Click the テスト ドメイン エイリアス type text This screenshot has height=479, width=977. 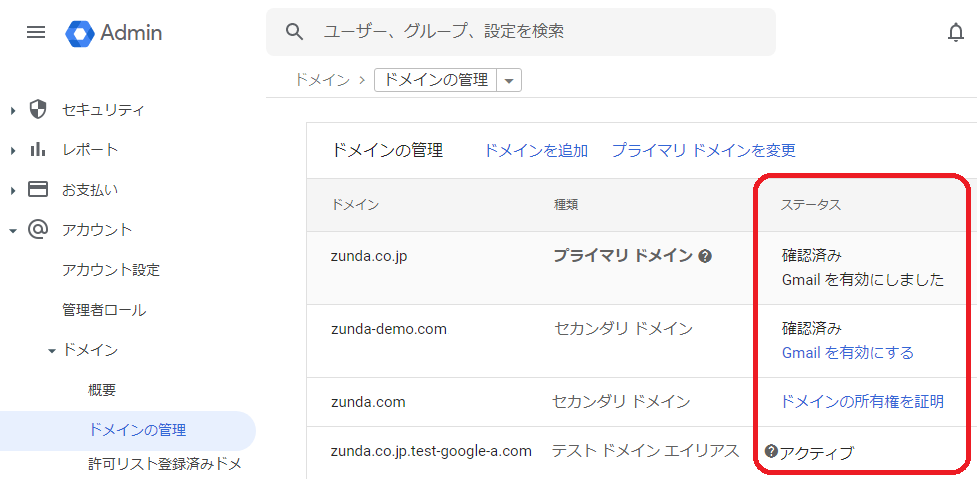pos(646,450)
